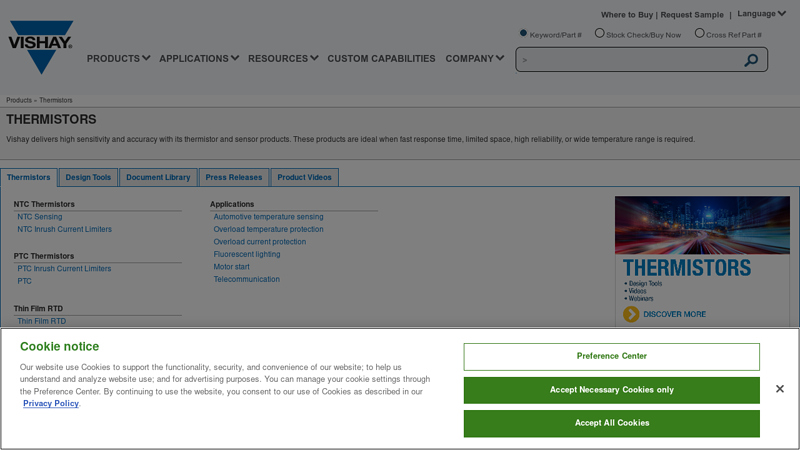Click the Cookie notice heading
Screen dimensions: 800x450
click(60, 346)
